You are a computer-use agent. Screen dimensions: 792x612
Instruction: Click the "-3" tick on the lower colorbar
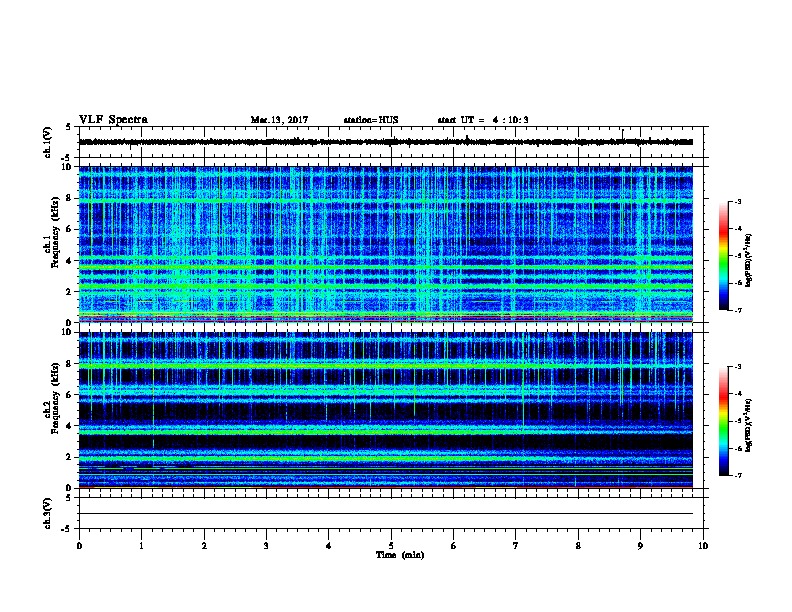(x=738, y=367)
